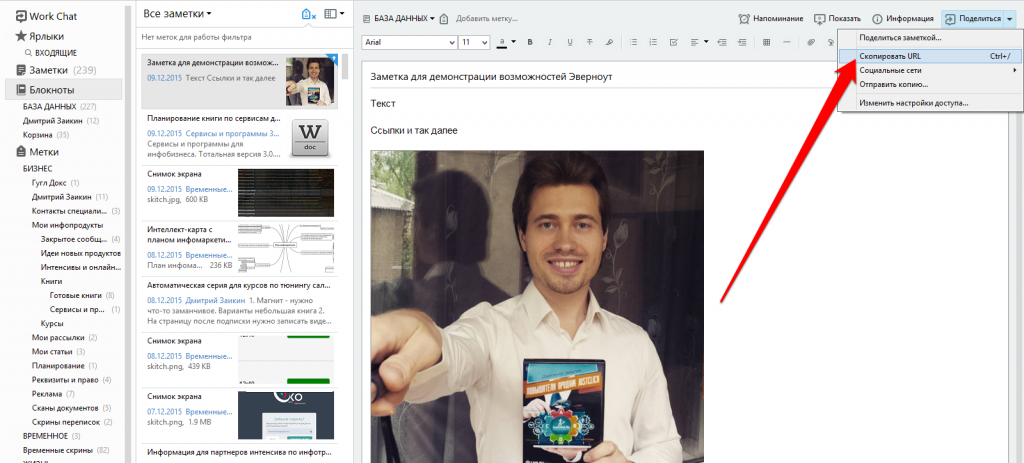Insert a table

(x=766, y=42)
